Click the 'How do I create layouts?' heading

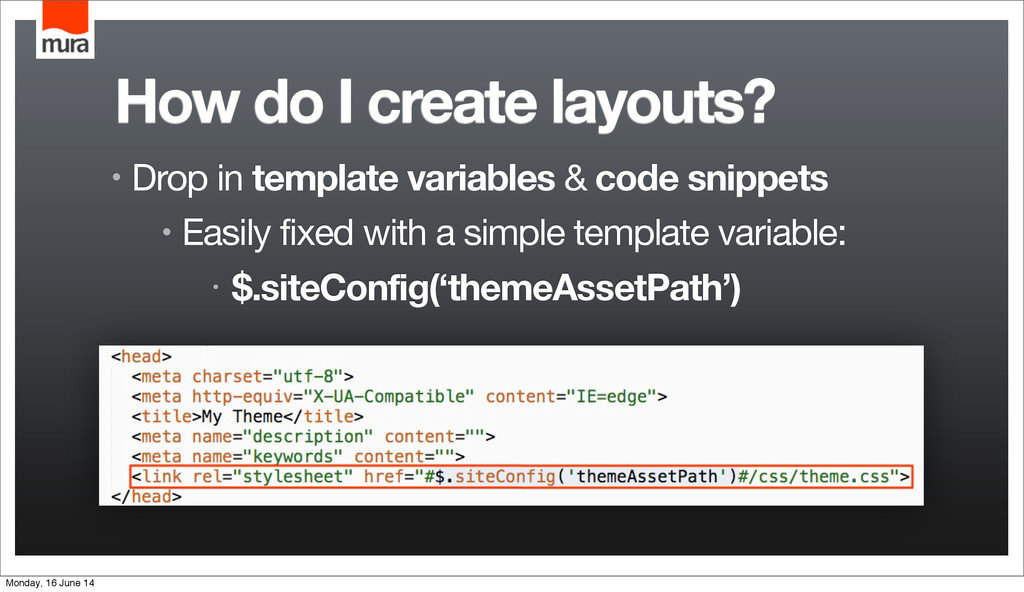tap(445, 103)
